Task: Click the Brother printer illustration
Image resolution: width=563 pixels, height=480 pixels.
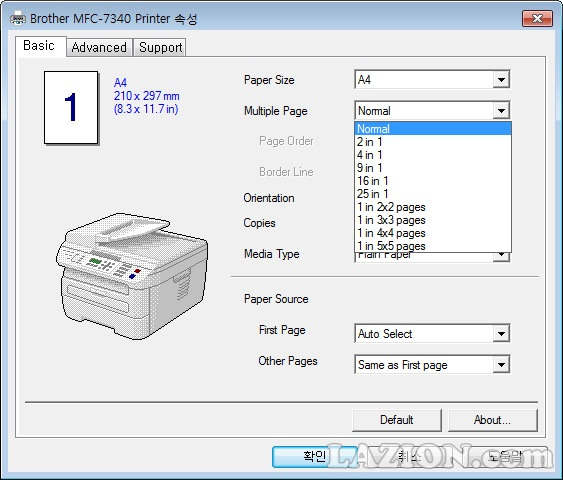Action: pyautogui.click(x=132, y=276)
